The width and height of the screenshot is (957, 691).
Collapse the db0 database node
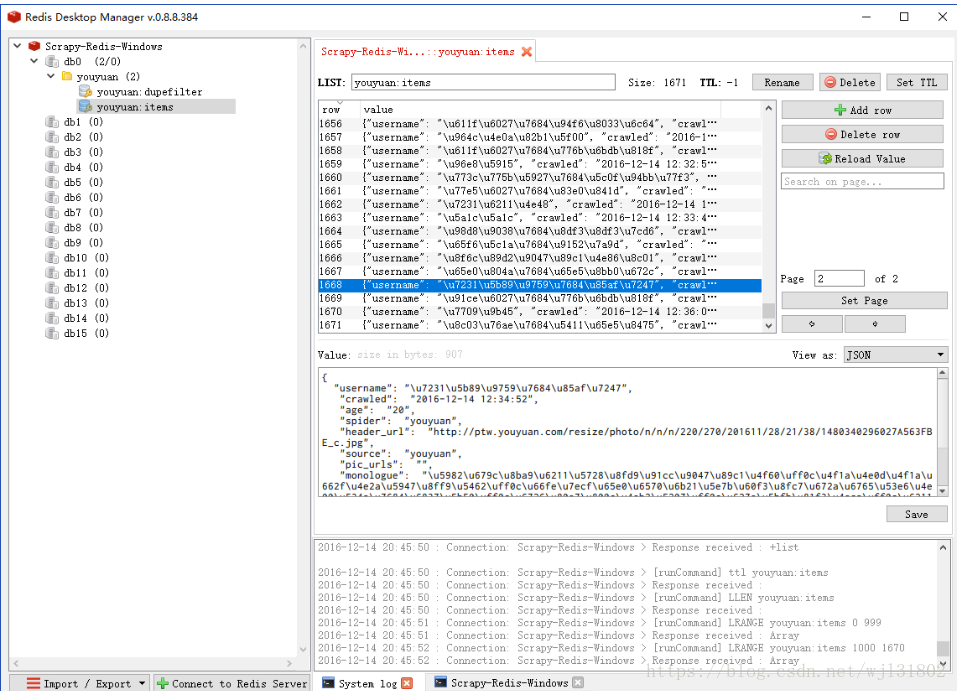click(34, 61)
